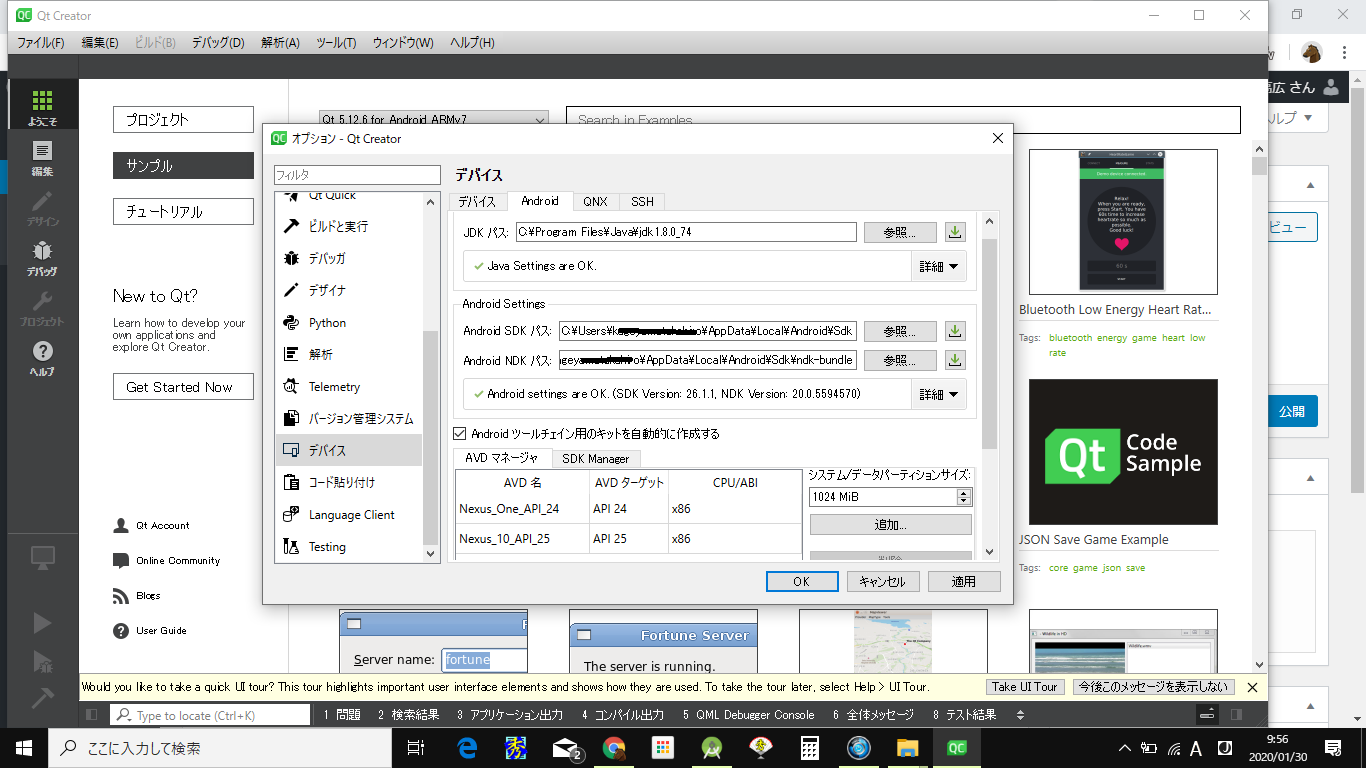Adjust the system partition size spinner
Image resolution: width=1366 pixels, height=768 pixels.
click(964, 497)
